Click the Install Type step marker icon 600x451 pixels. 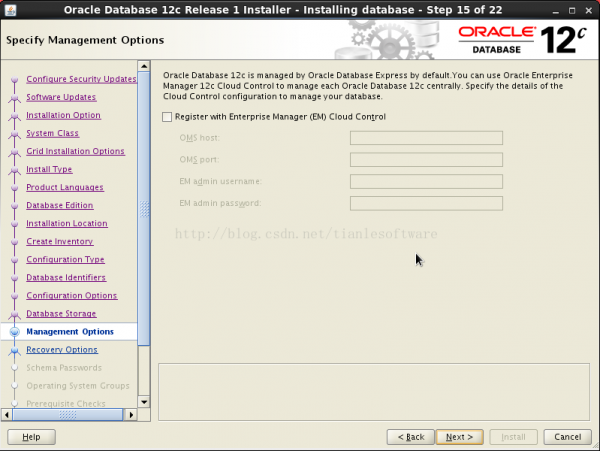coord(15,169)
